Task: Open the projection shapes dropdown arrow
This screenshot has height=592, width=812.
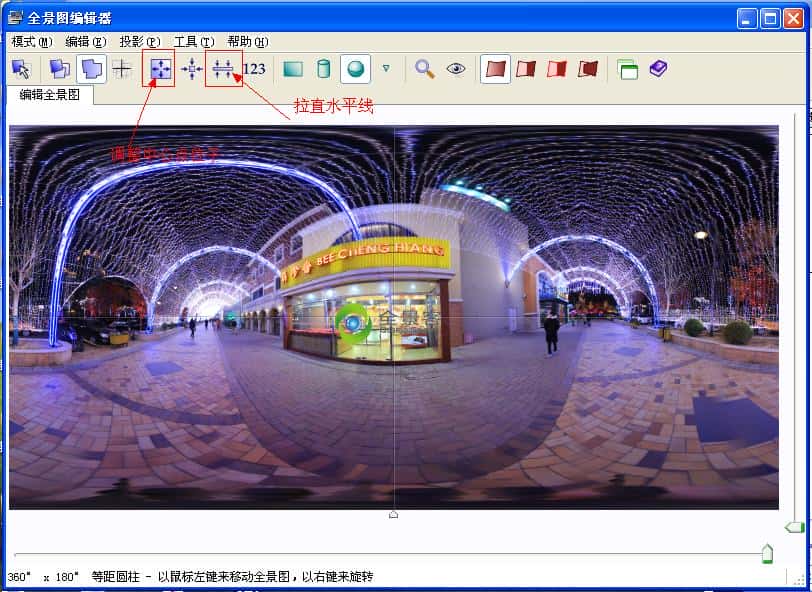Action: (x=385, y=68)
